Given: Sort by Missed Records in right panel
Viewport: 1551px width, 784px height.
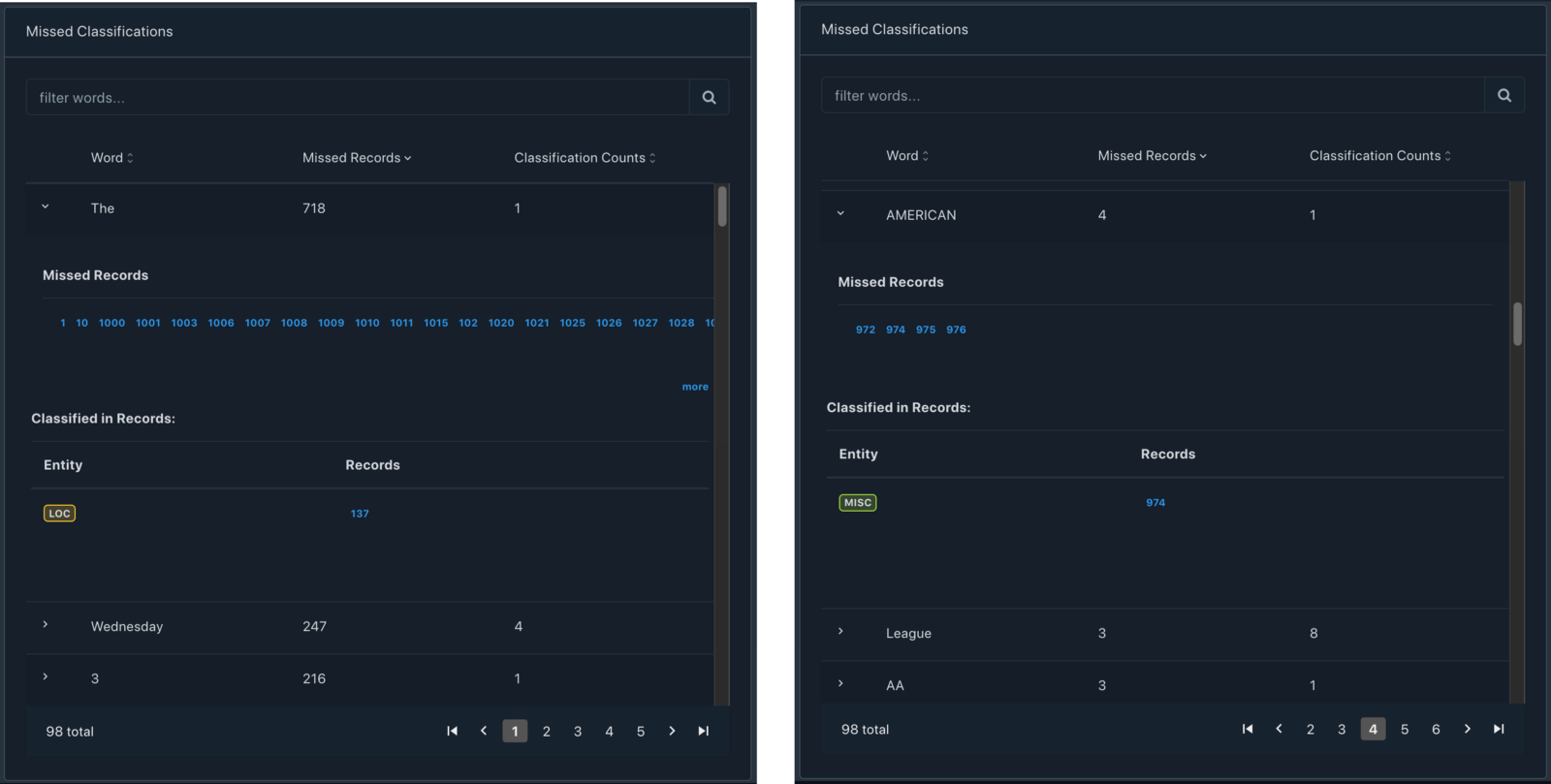Looking at the screenshot, I should 1152,156.
